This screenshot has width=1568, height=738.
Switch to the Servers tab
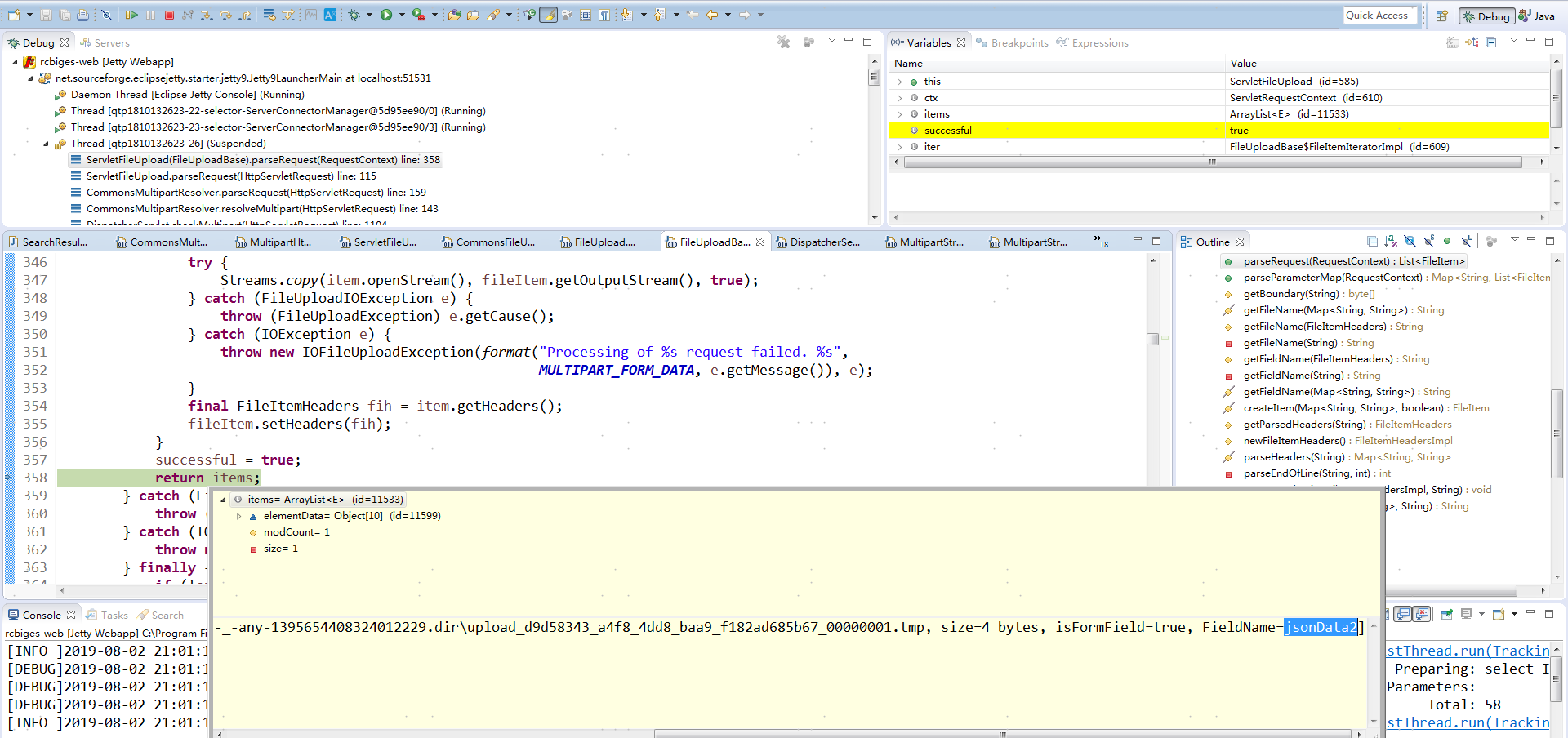tap(105, 42)
